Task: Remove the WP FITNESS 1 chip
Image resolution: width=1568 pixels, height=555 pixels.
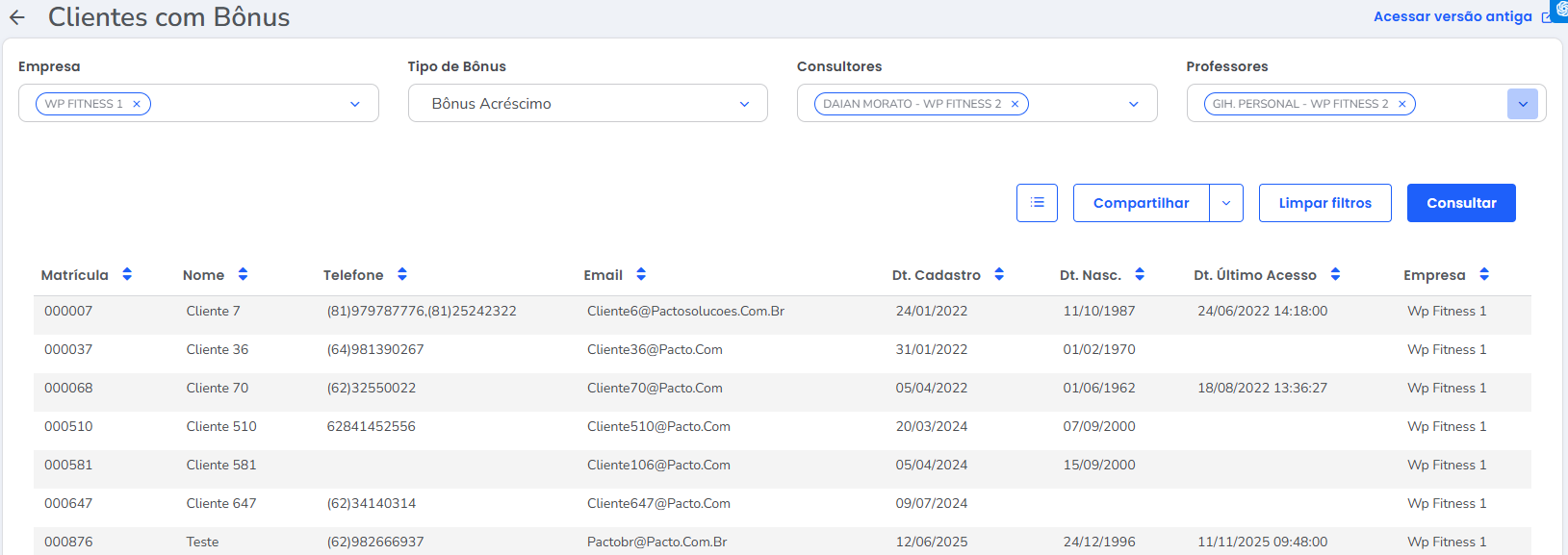Action: (137, 104)
